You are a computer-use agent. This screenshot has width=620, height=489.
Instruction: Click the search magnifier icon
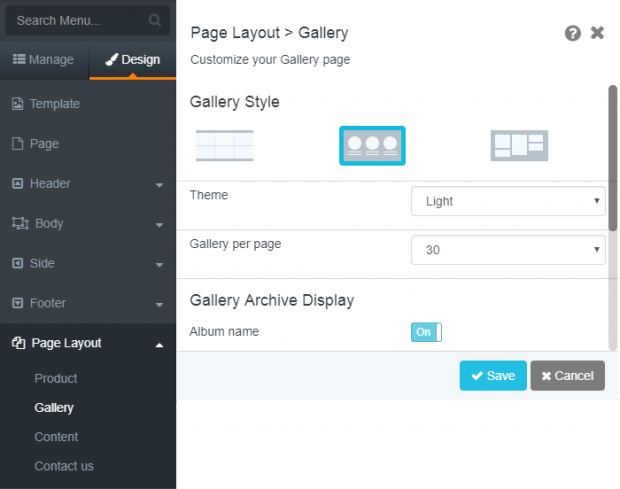(x=155, y=20)
